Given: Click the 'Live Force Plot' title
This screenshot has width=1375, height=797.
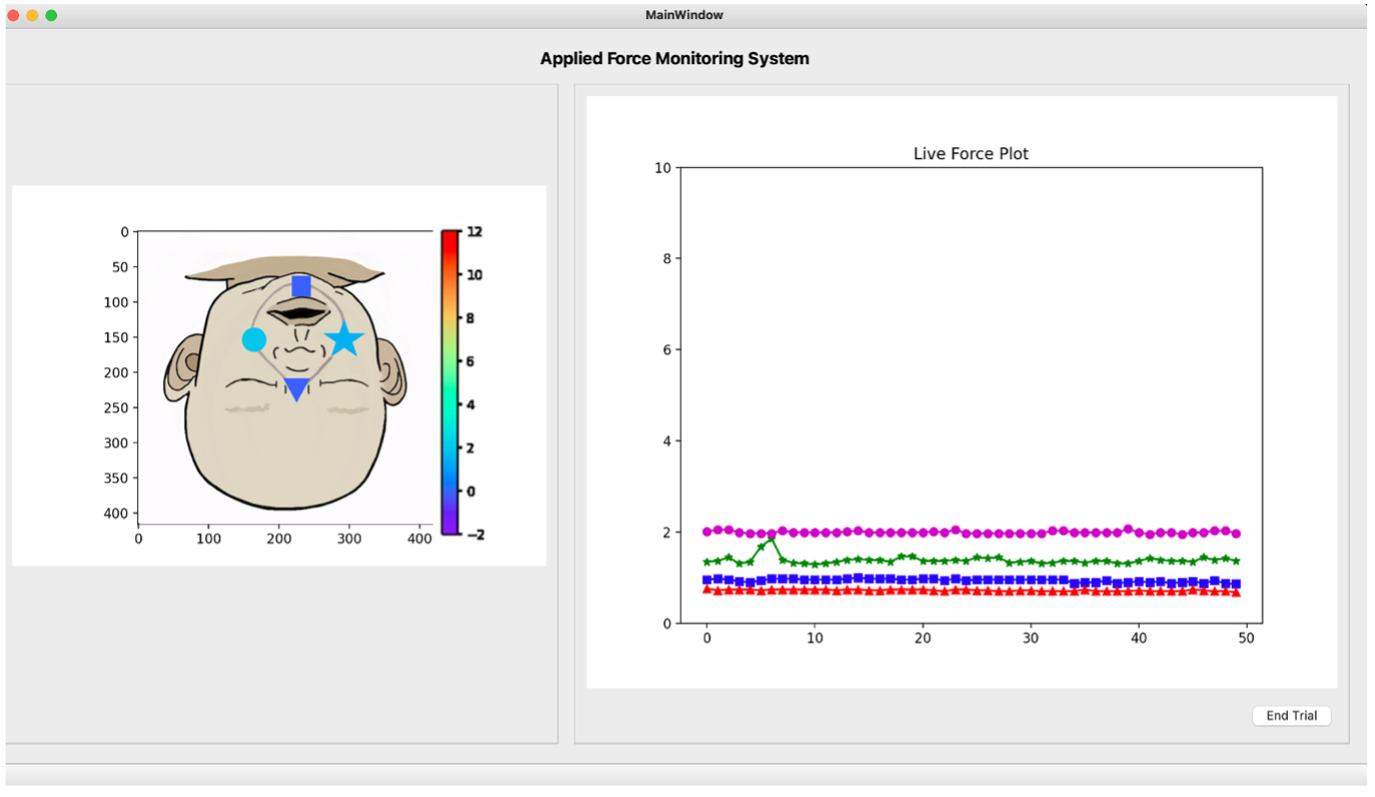Looking at the screenshot, I should (x=971, y=154).
